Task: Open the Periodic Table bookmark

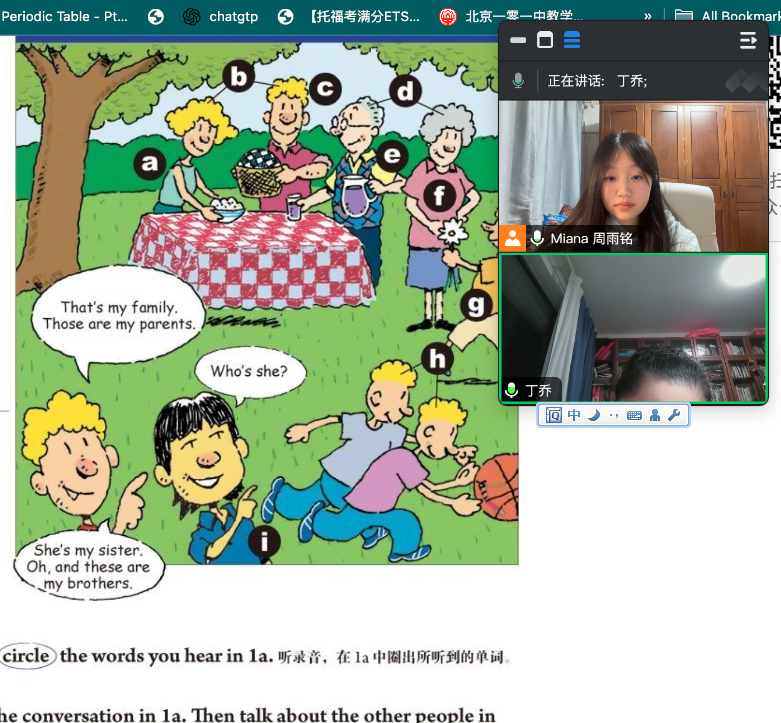Action: [x=65, y=16]
